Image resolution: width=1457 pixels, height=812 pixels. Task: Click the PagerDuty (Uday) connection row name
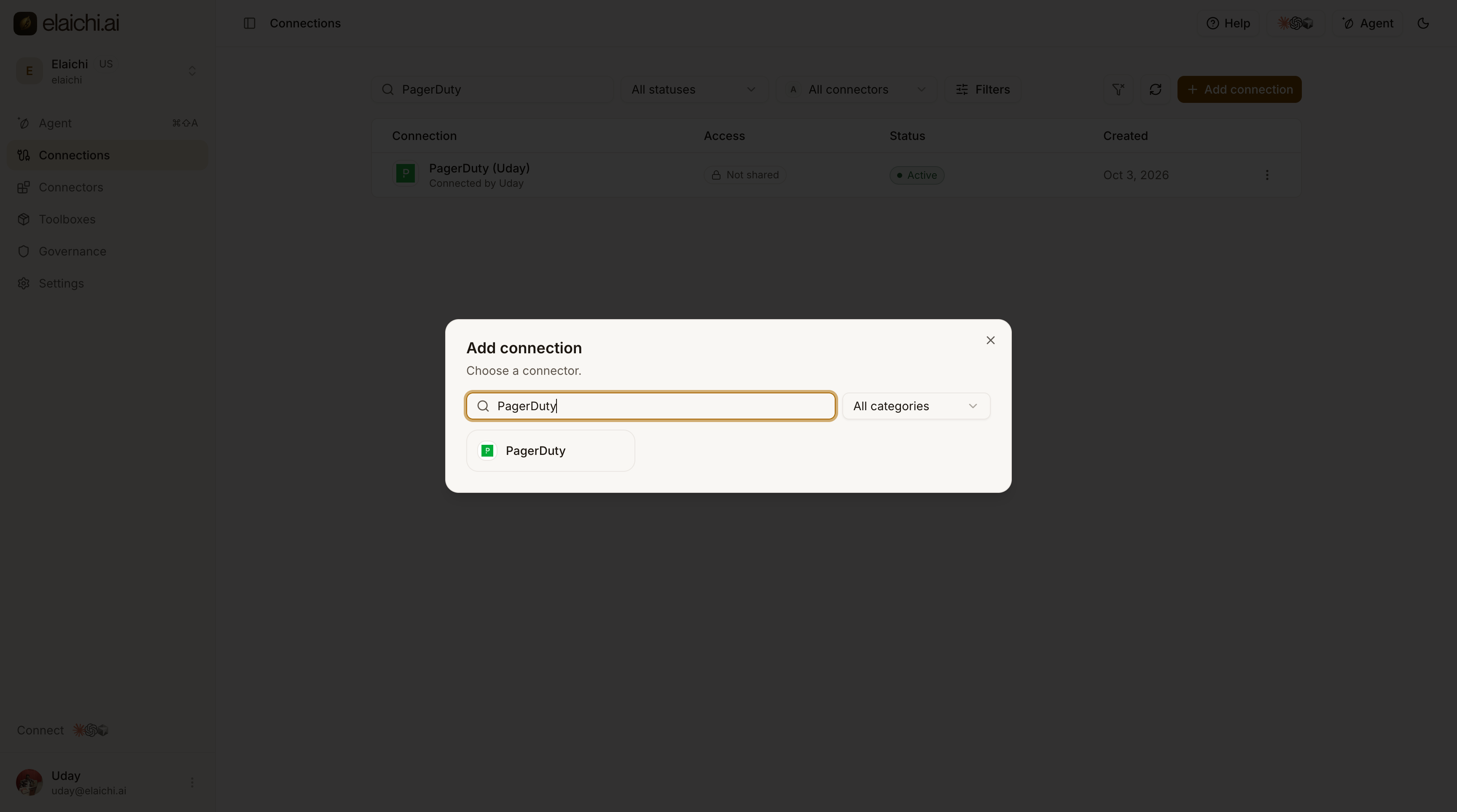479,168
